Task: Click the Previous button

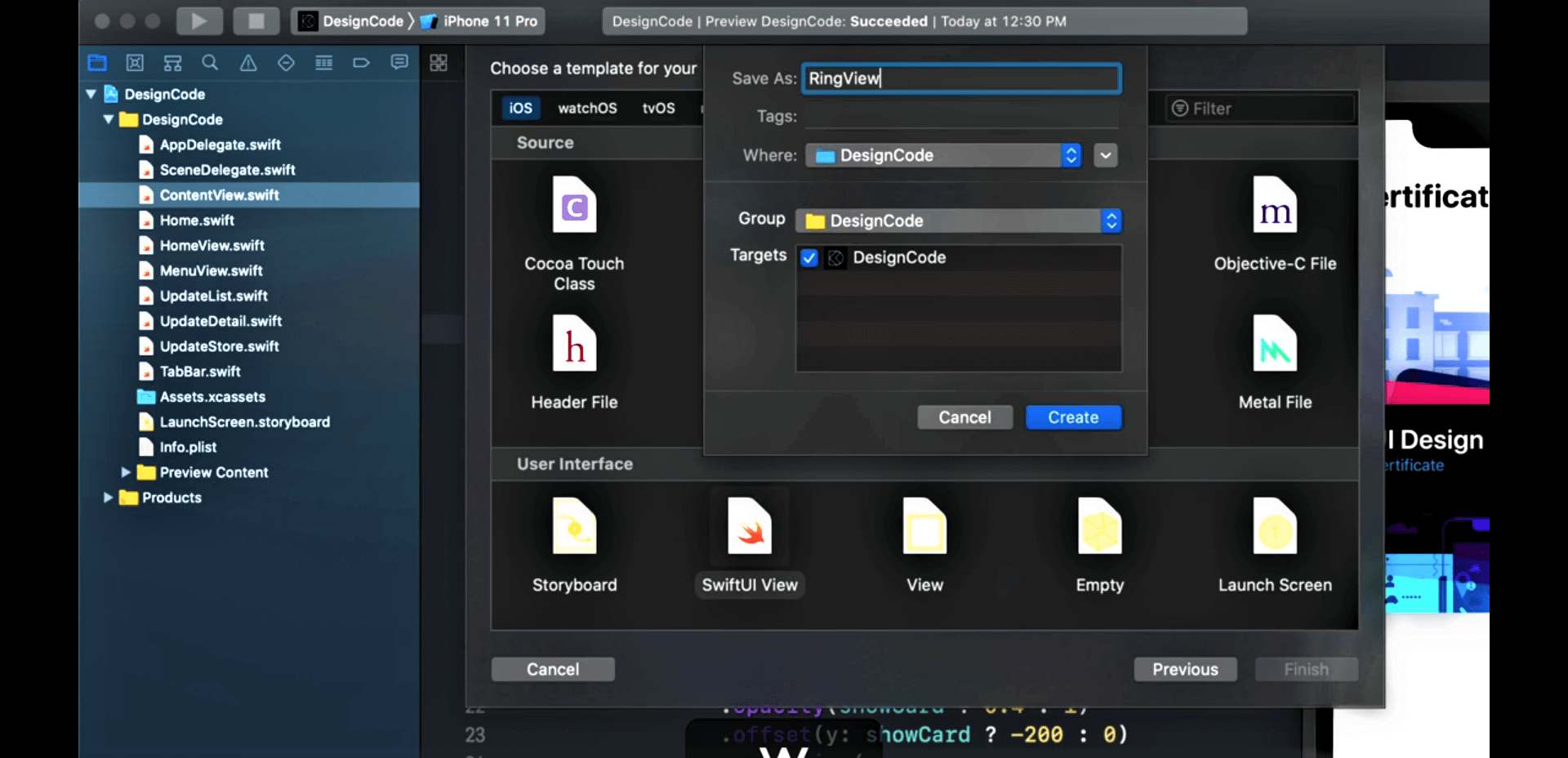Action: [1185, 669]
